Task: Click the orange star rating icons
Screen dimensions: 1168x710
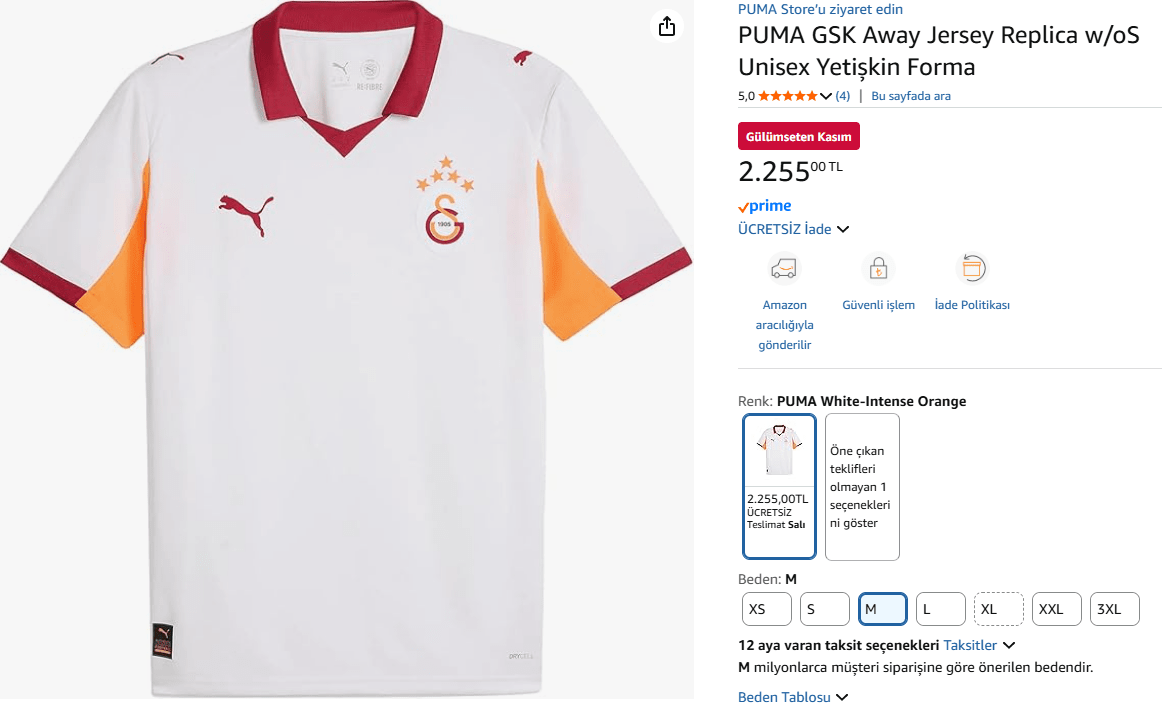Action: [787, 96]
